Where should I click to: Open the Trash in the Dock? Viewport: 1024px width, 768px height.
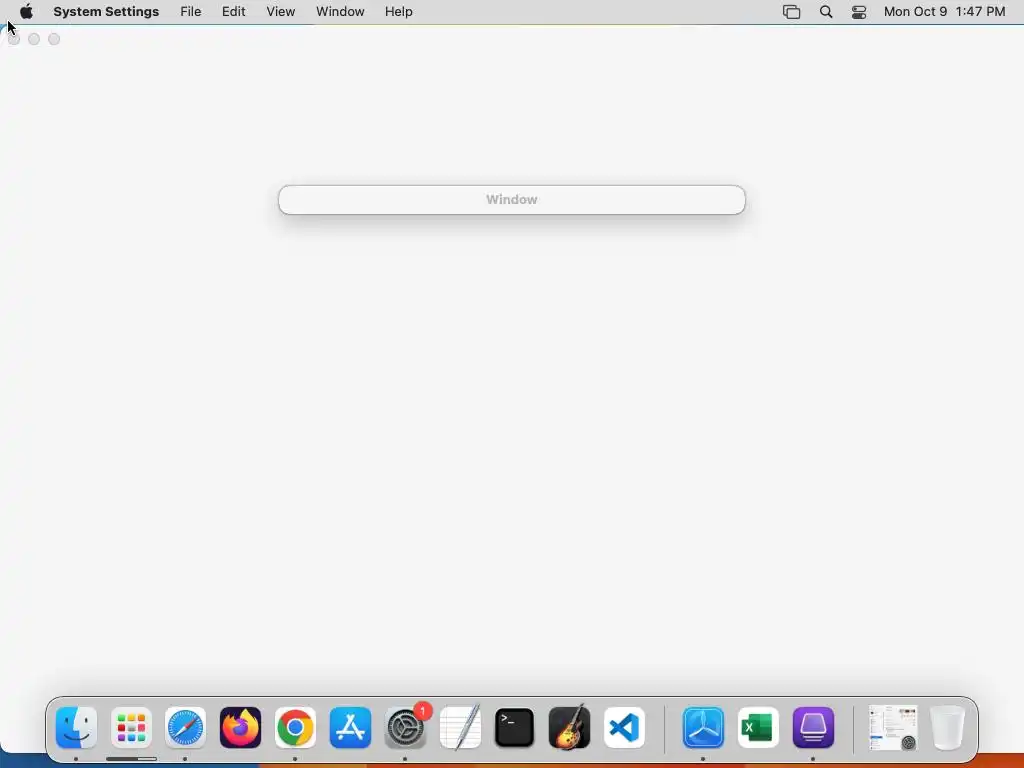947,728
